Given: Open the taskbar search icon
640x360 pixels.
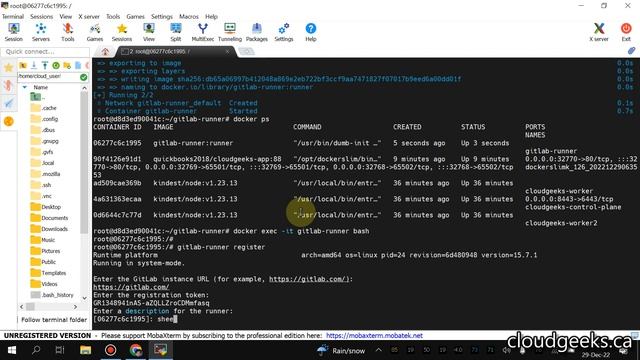Looking at the screenshot, I should 36,350.
